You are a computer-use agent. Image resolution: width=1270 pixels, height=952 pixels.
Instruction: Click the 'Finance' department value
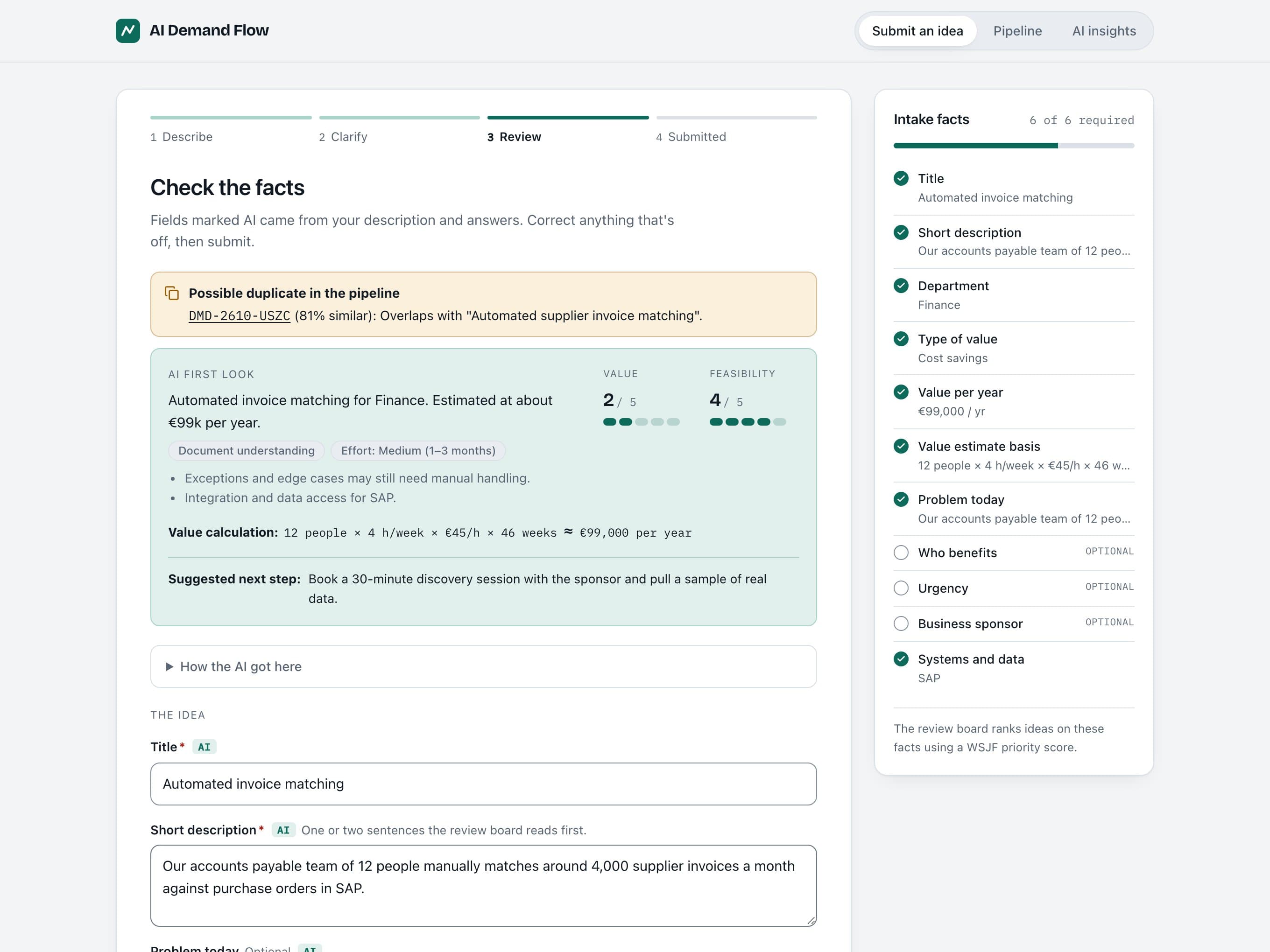click(x=938, y=305)
